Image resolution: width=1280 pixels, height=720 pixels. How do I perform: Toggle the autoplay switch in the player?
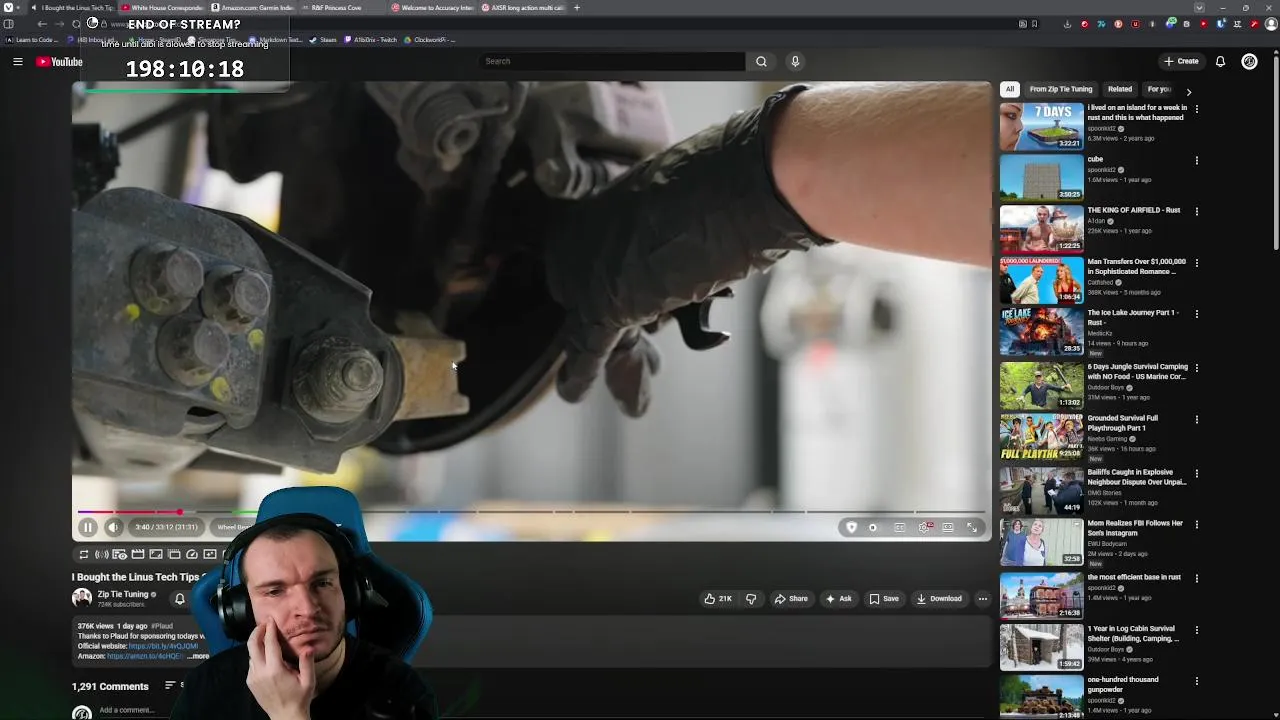point(873,527)
